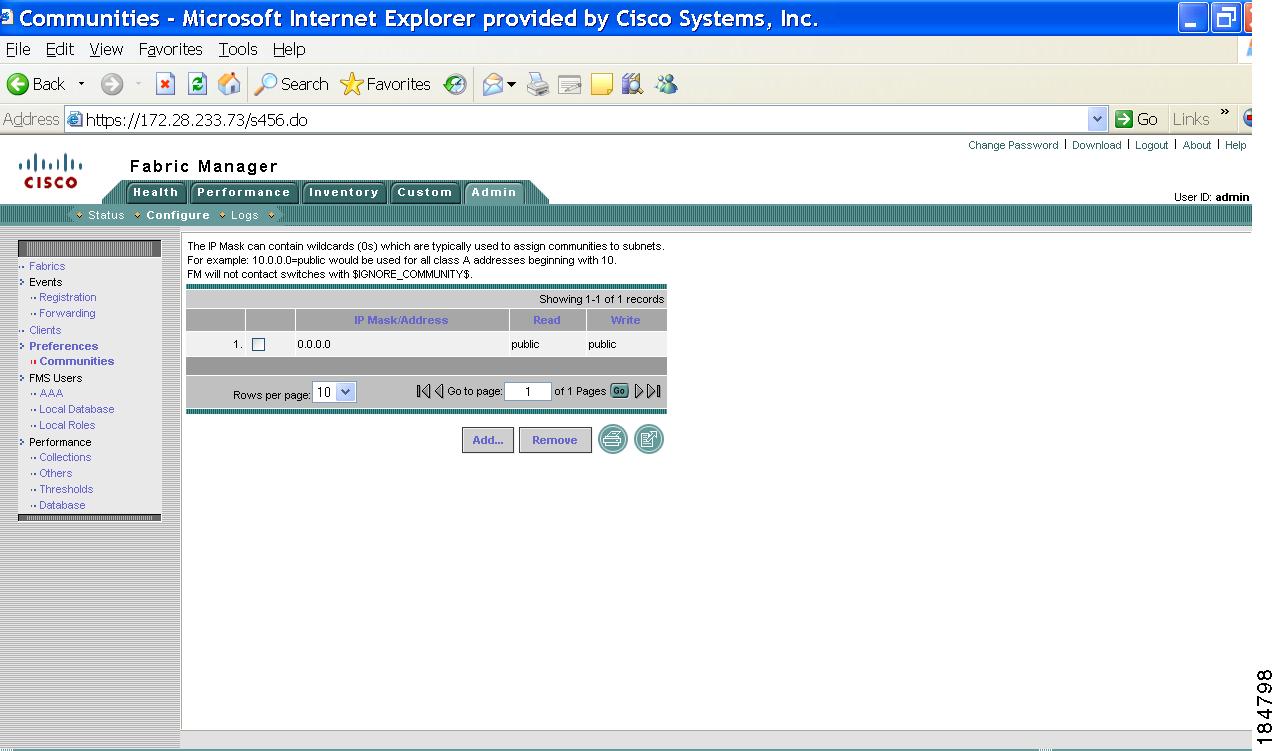
Task: Click the Go button beside address bar
Action: tap(1137, 119)
